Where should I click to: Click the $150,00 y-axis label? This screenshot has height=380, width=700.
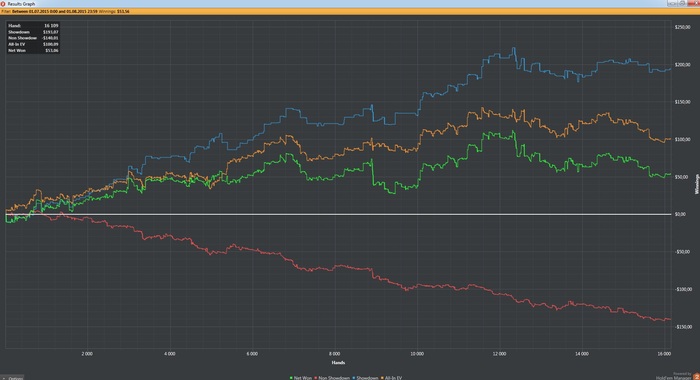tap(683, 102)
